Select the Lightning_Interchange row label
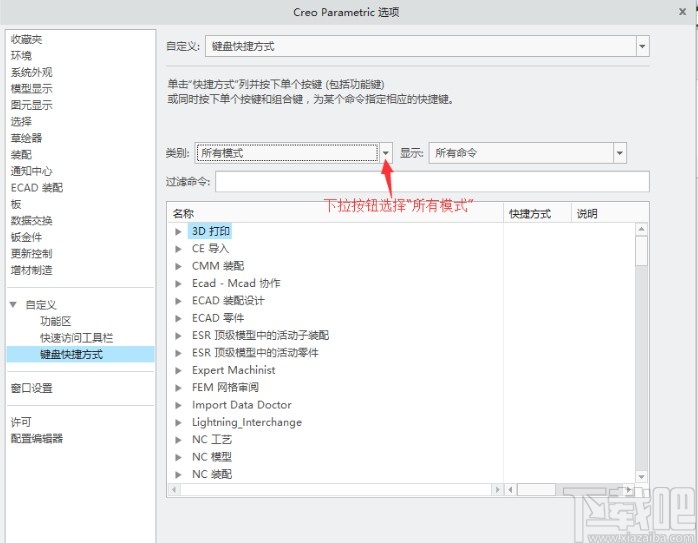Screen dimensions: 698x543 coord(247,422)
